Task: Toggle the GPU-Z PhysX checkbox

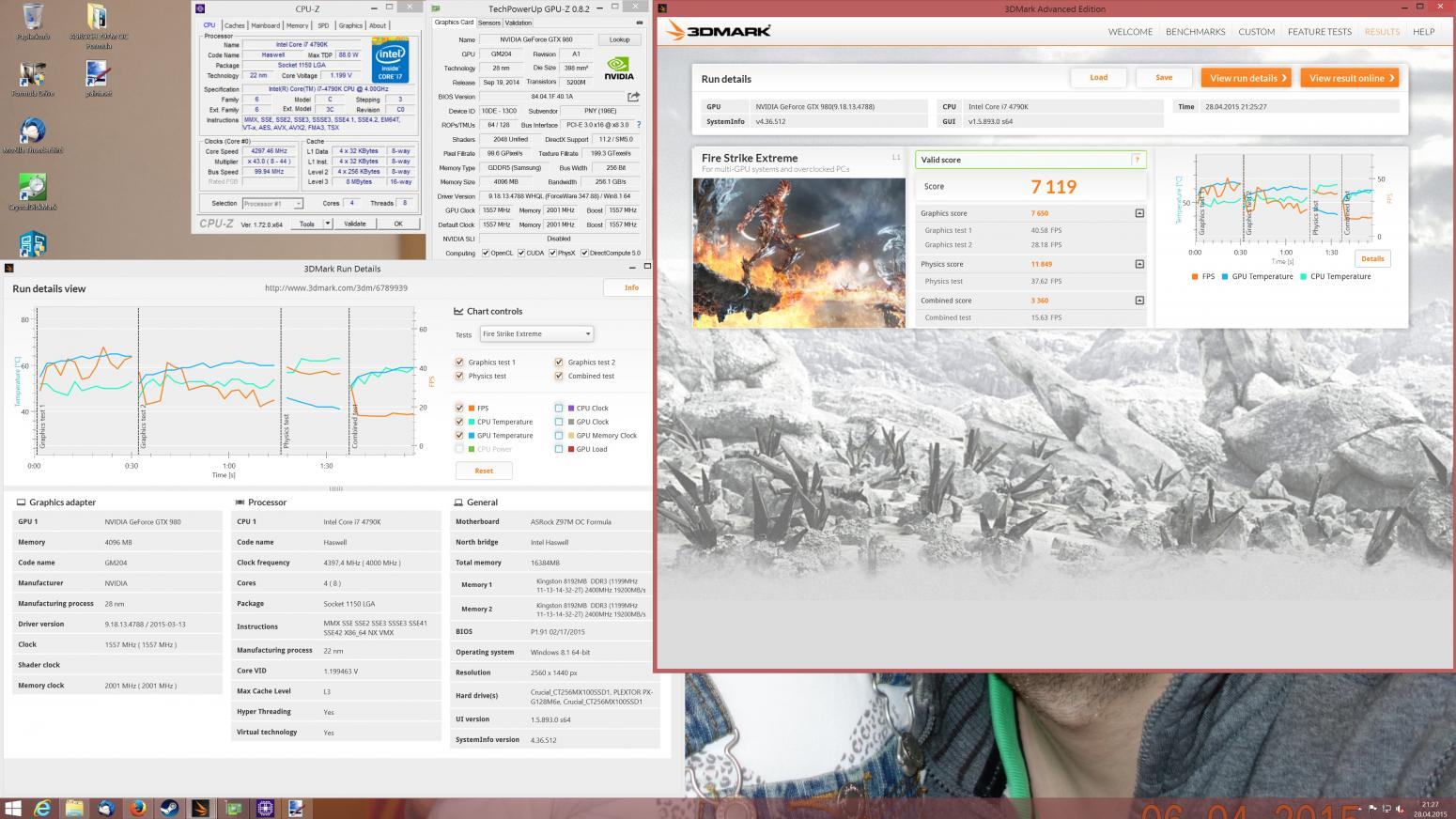Action: point(553,253)
